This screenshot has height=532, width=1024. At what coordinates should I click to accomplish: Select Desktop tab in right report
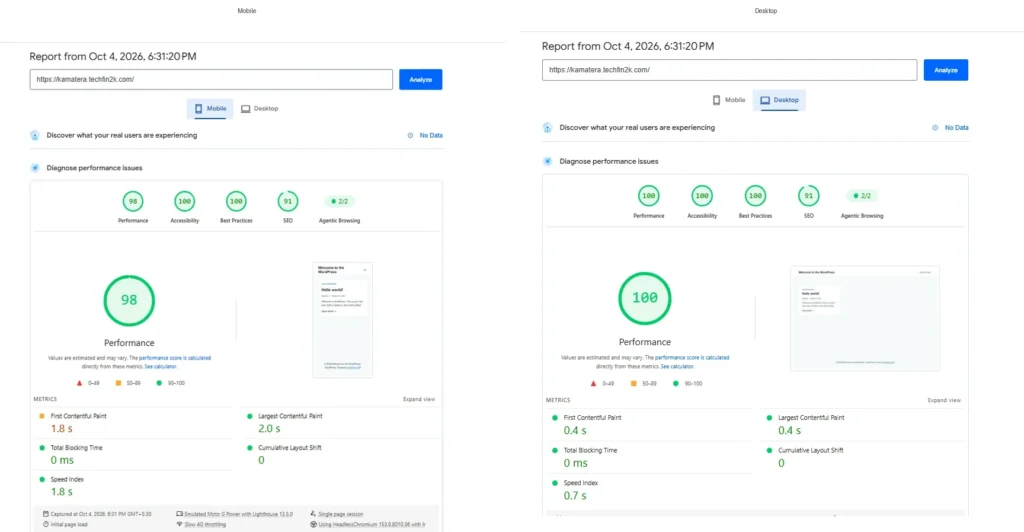(779, 100)
